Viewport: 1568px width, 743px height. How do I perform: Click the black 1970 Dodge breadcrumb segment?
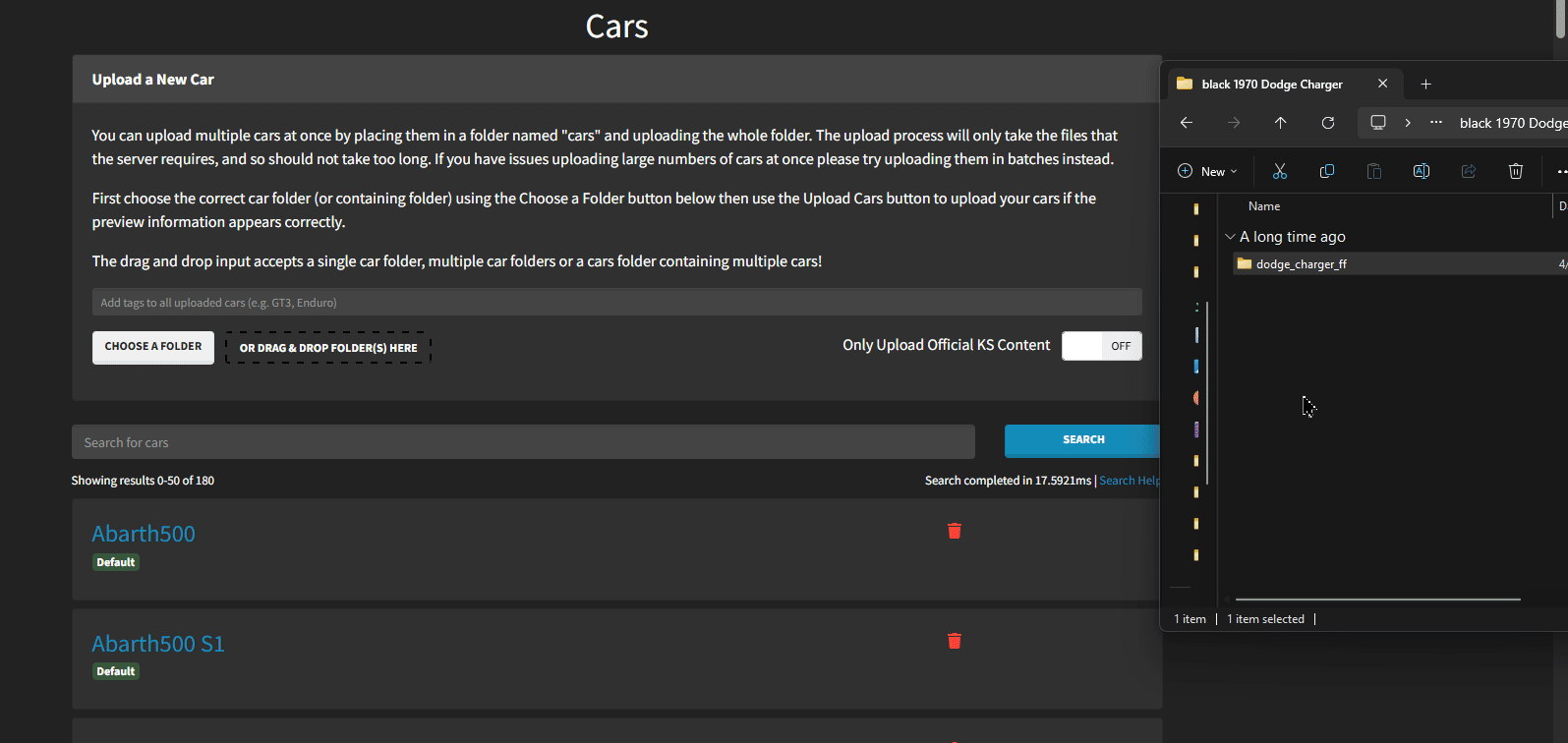point(1513,123)
